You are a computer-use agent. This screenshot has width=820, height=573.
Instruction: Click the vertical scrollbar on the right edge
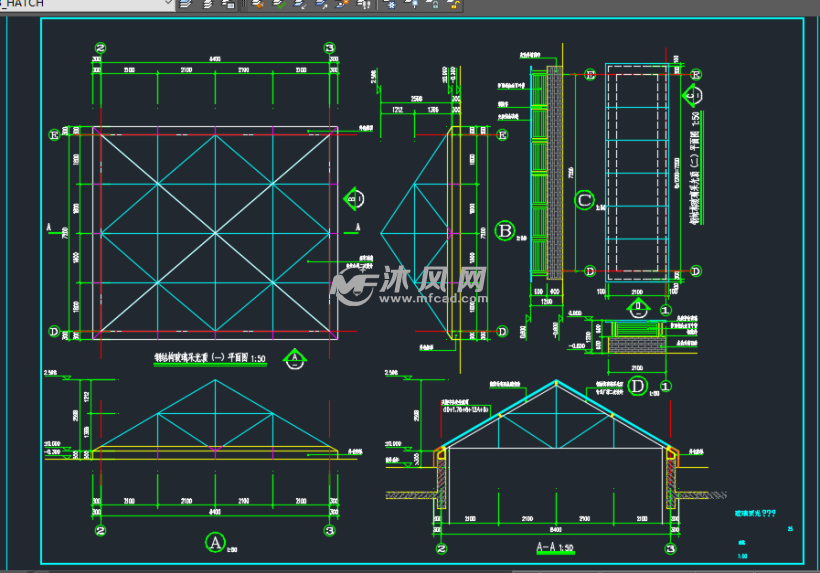click(x=812, y=290)
